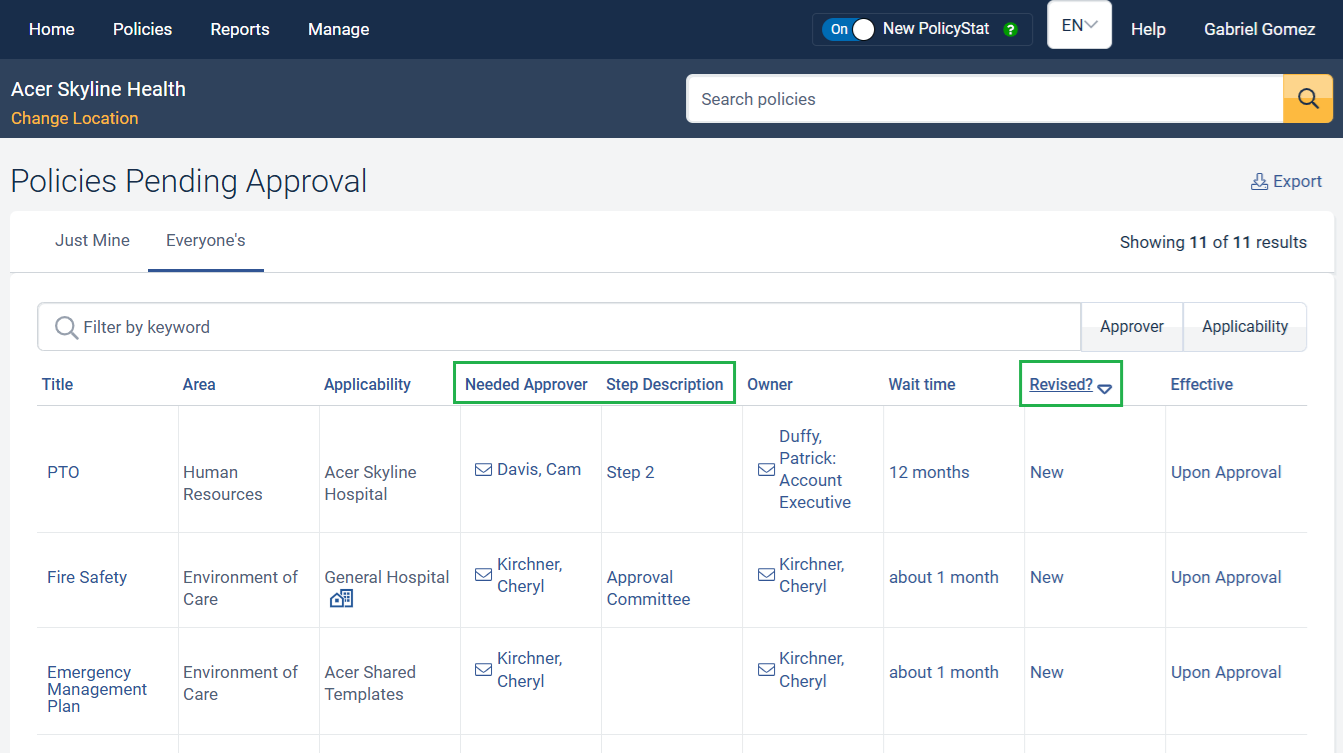1343x753 pixels.
Task: Click the orange search magnifier button
Action: [1308, 98]
